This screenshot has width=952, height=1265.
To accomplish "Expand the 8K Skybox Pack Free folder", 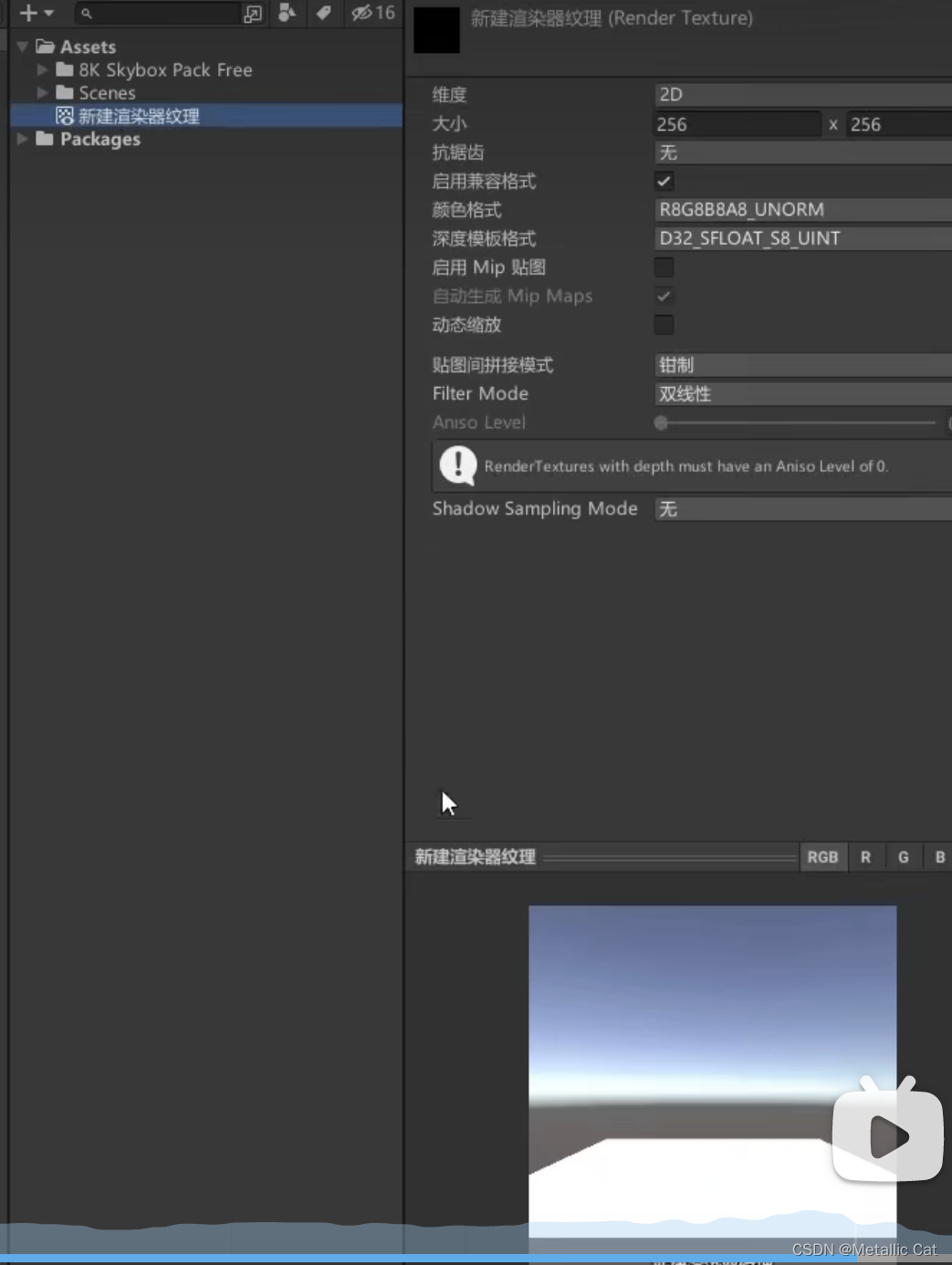I will 42,69.
